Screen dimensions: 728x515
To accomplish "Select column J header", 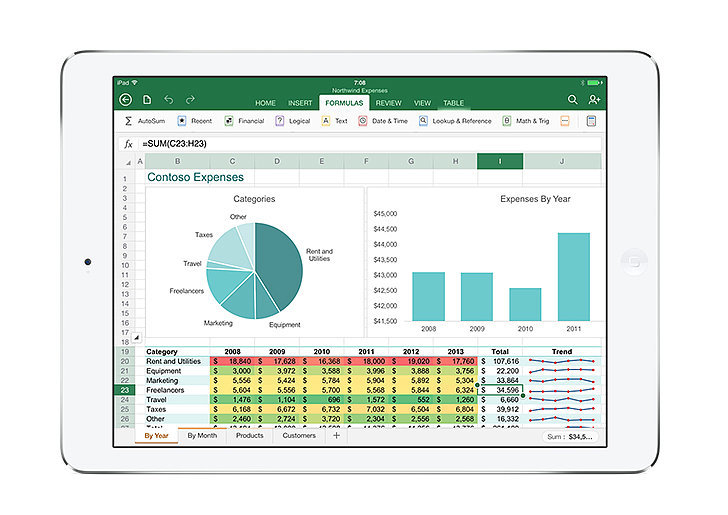I will coord(562,161).
